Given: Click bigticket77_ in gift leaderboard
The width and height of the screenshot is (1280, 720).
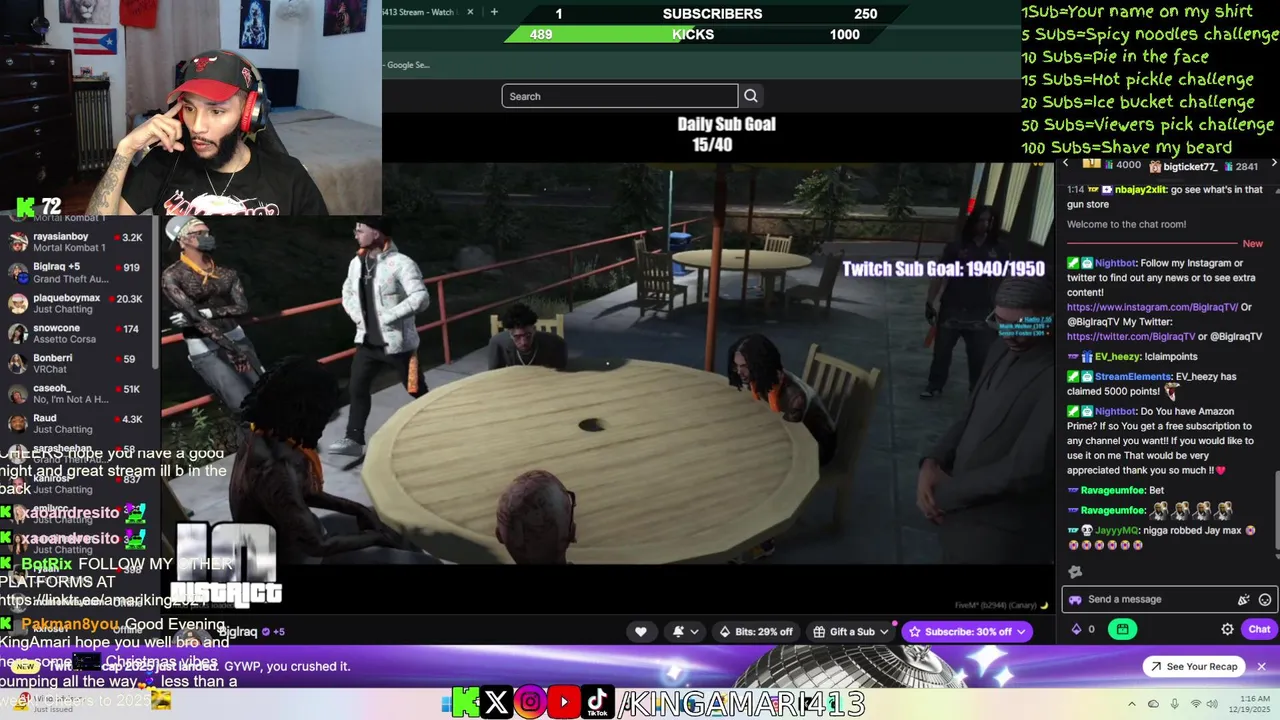Looking at the screenshot, I should (1190, 167).
